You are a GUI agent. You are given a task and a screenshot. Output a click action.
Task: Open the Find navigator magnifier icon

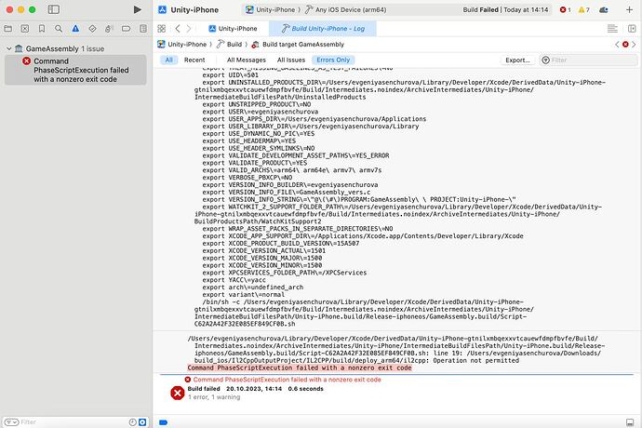[59, 28]
